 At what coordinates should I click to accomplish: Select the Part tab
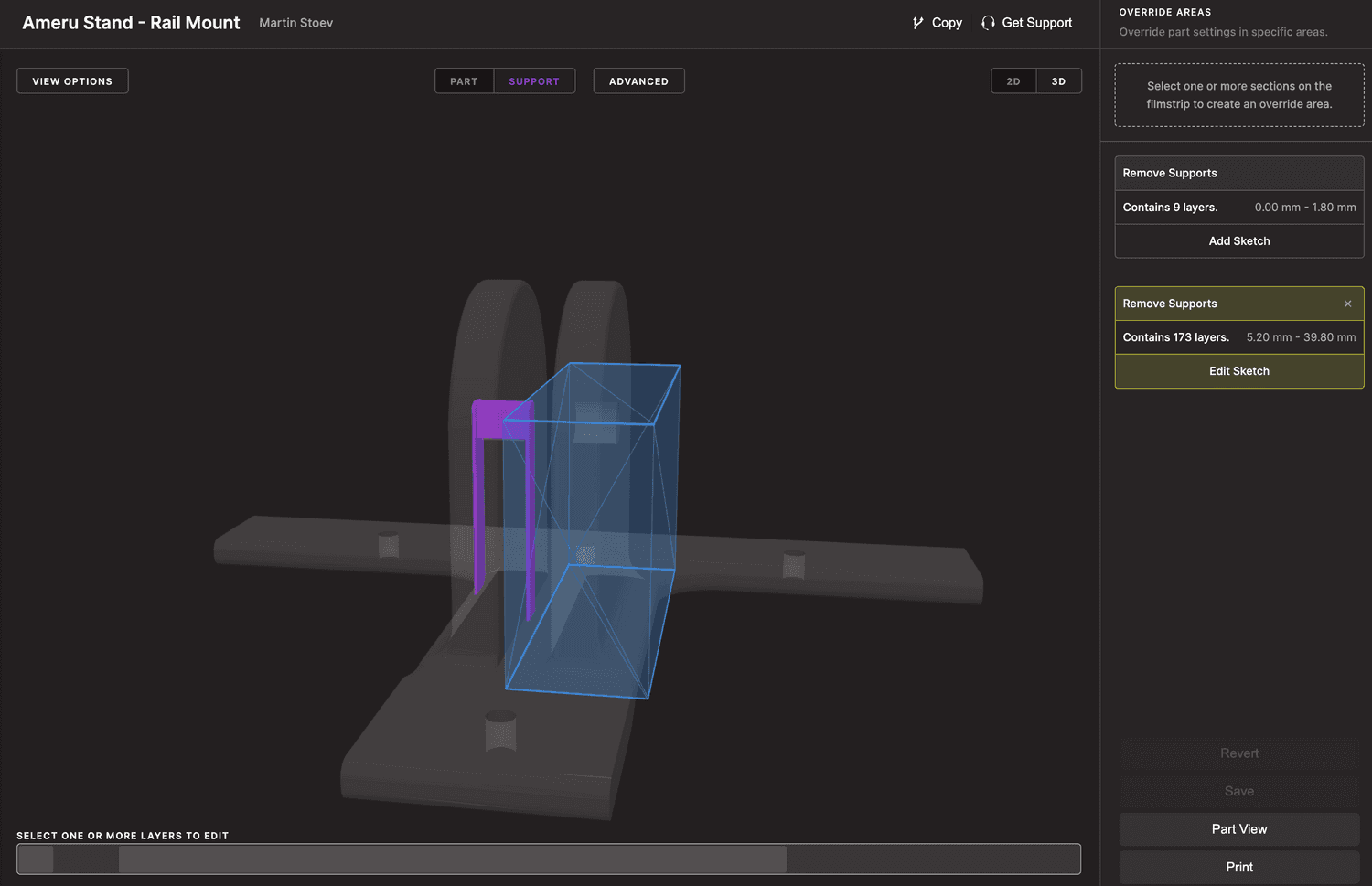464,81
